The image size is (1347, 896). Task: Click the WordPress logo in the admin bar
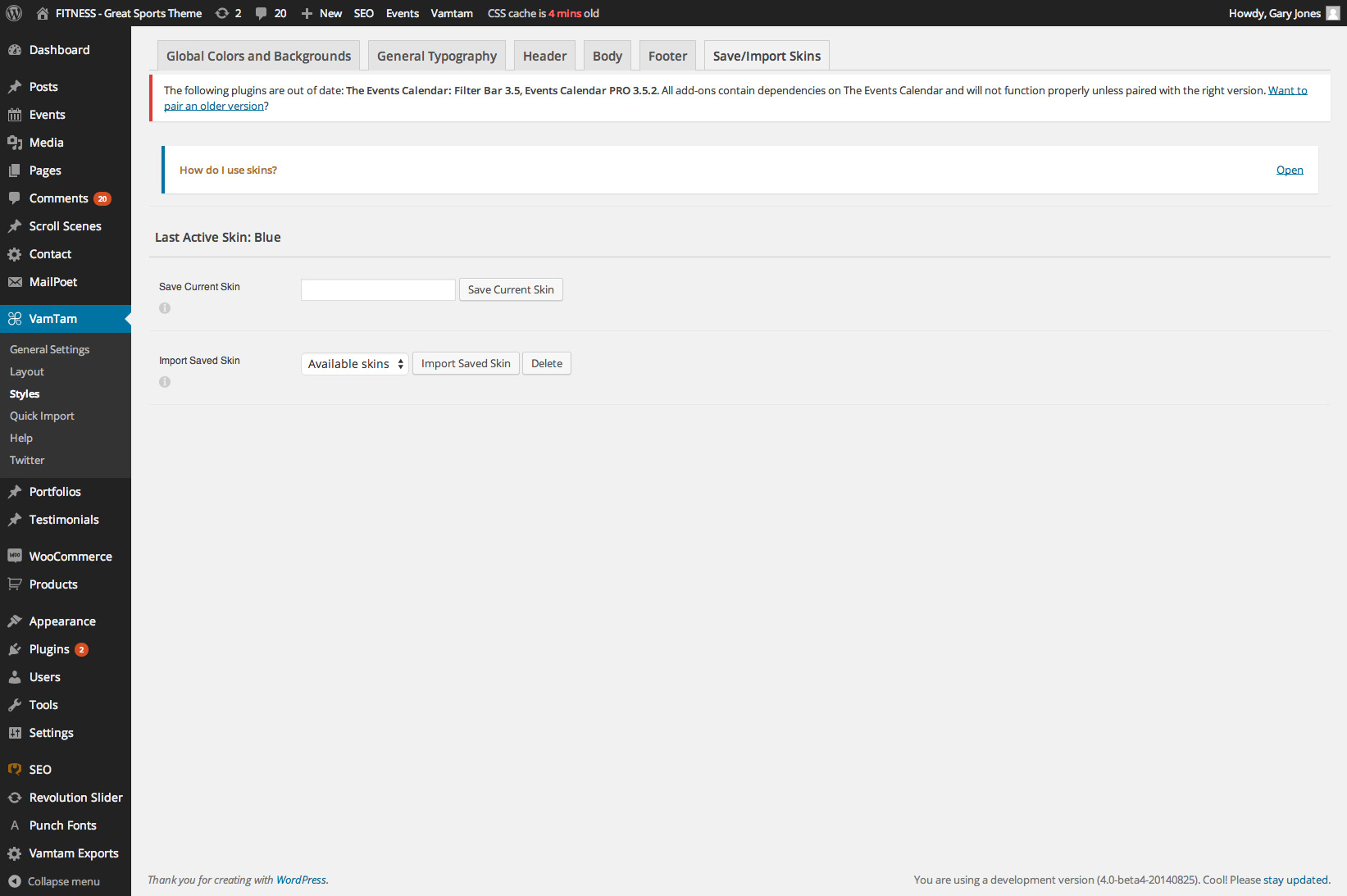tap(14, 13)
